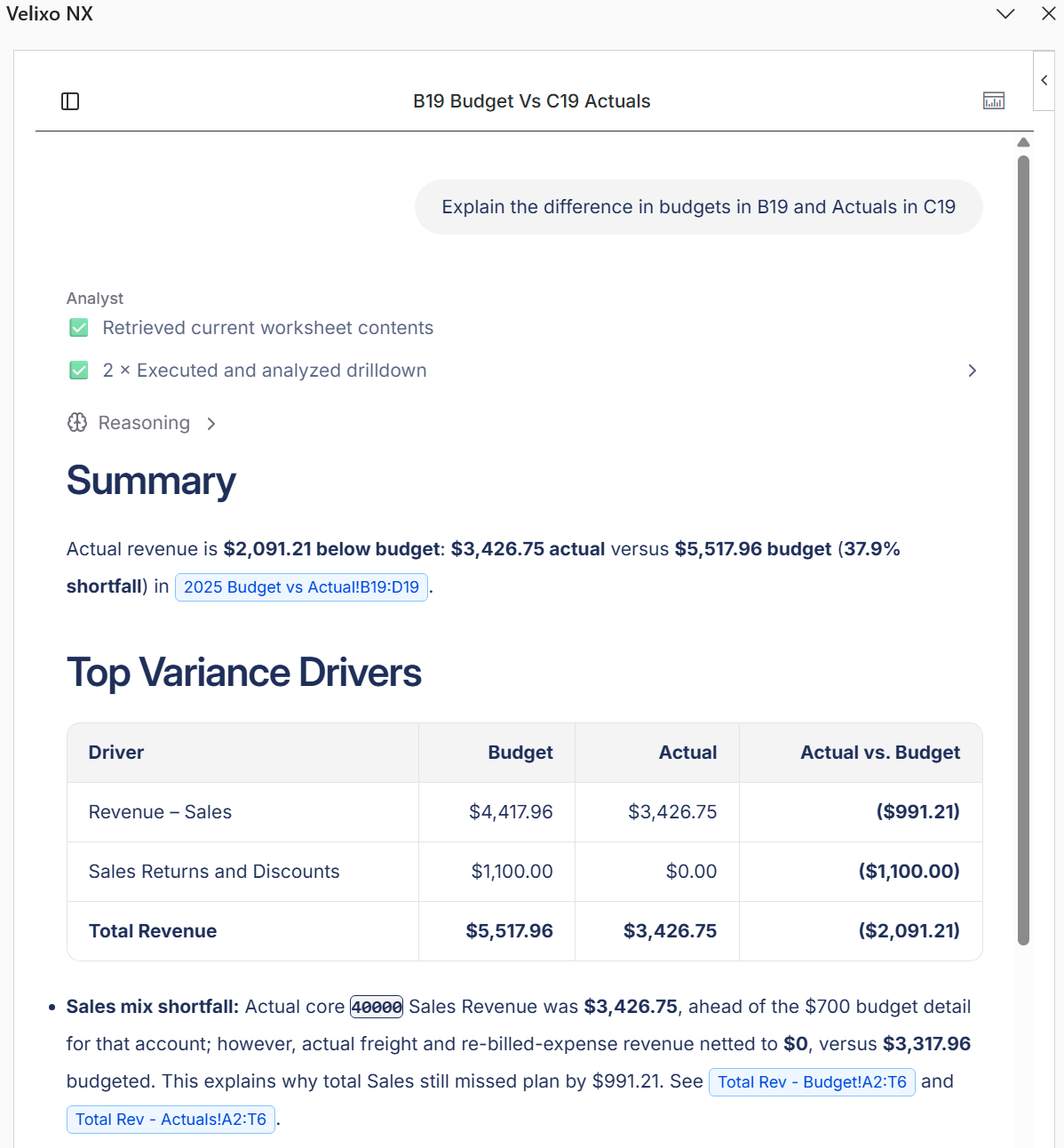The height and width of the screenshot is (1148, 1064).
Task: Open the 2025 Budget vs Actual!B19:D19 reference
Action: pos(301,587)
